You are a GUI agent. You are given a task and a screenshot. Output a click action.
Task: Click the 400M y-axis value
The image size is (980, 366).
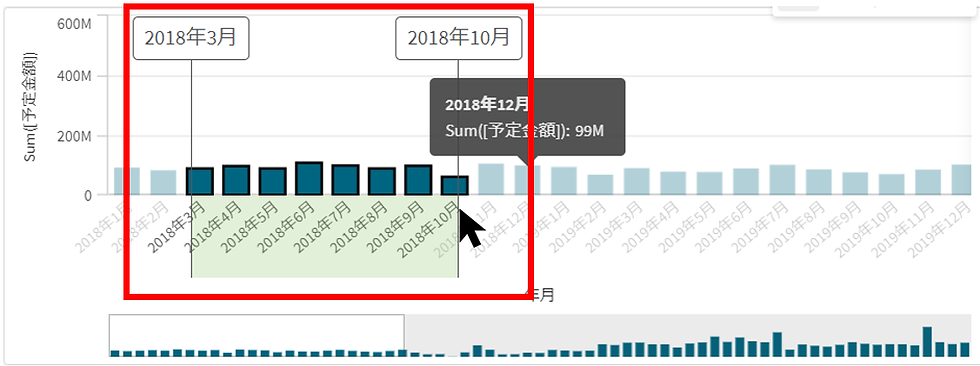pyautogui.click(x=74, y=76)
